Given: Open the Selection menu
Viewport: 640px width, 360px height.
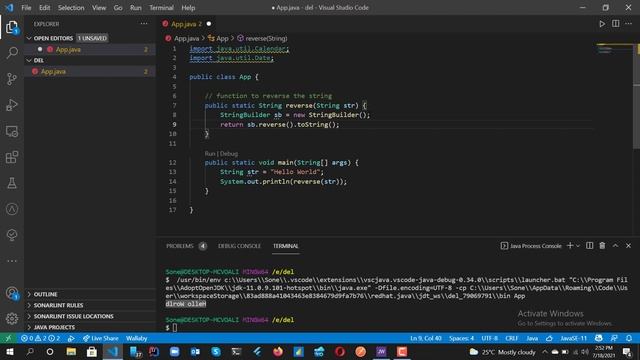Looking at the screenshot, I should pyautogui.click(x=71, y=7).
